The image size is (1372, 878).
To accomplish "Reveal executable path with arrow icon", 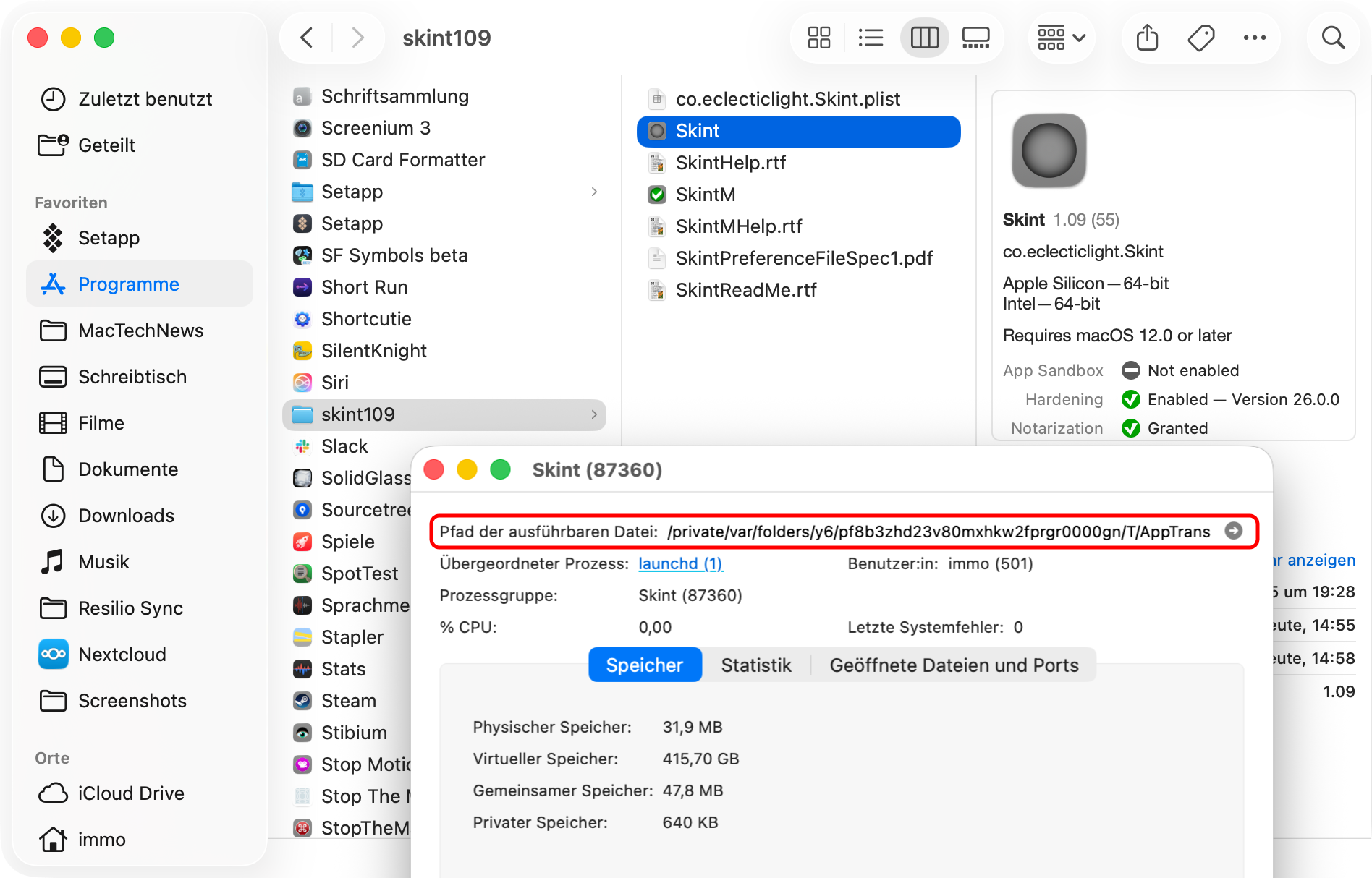I will (x=1234, y=531).
